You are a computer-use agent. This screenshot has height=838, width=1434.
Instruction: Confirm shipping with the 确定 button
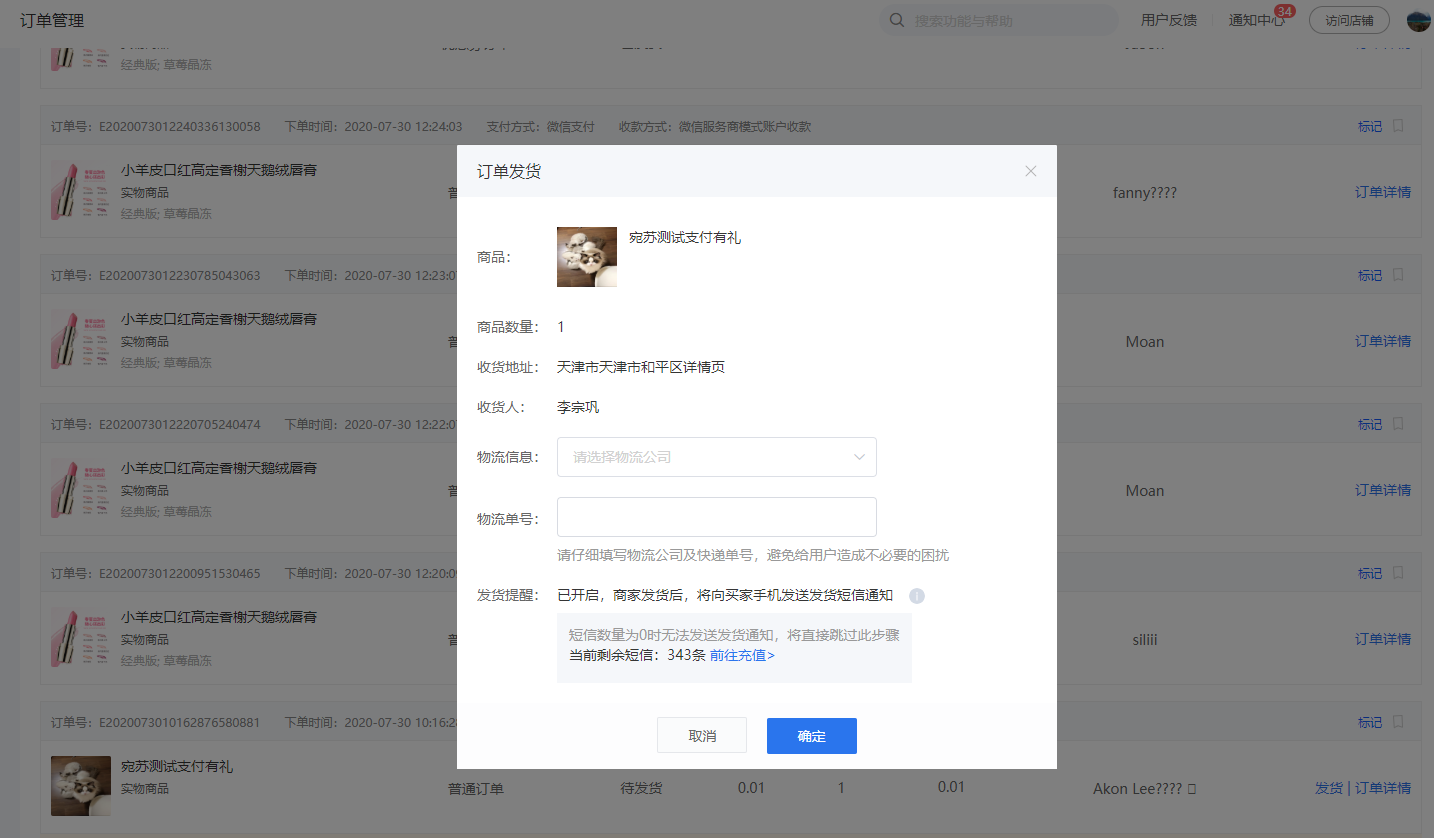pyautogui.click(x=812, y=735)
